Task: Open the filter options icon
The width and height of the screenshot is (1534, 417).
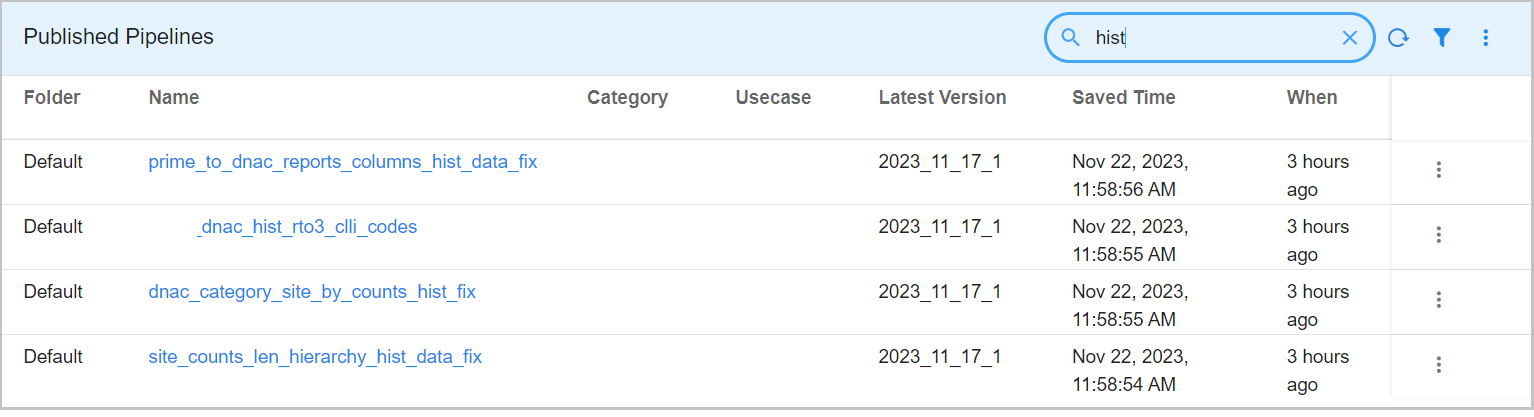Action: pos(1441,38)
